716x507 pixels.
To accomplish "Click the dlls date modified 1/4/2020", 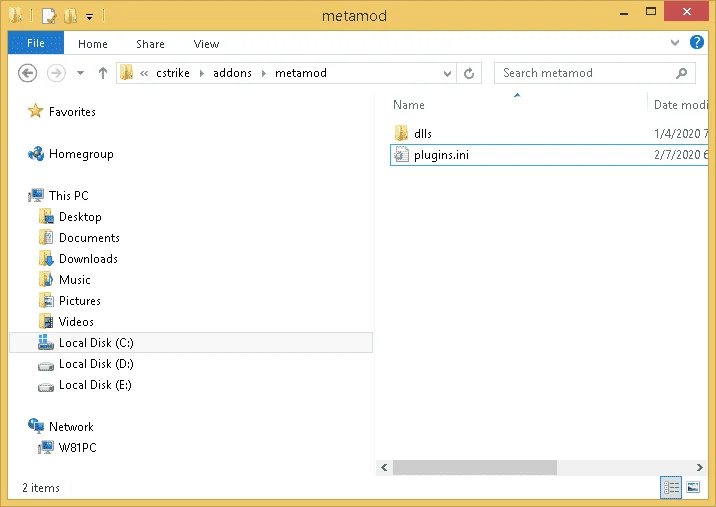I will pyautogui.click(x=680, y=133).
